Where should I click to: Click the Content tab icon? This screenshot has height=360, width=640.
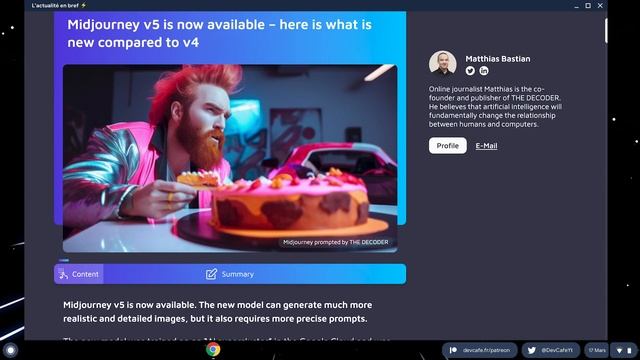(63, 274)
